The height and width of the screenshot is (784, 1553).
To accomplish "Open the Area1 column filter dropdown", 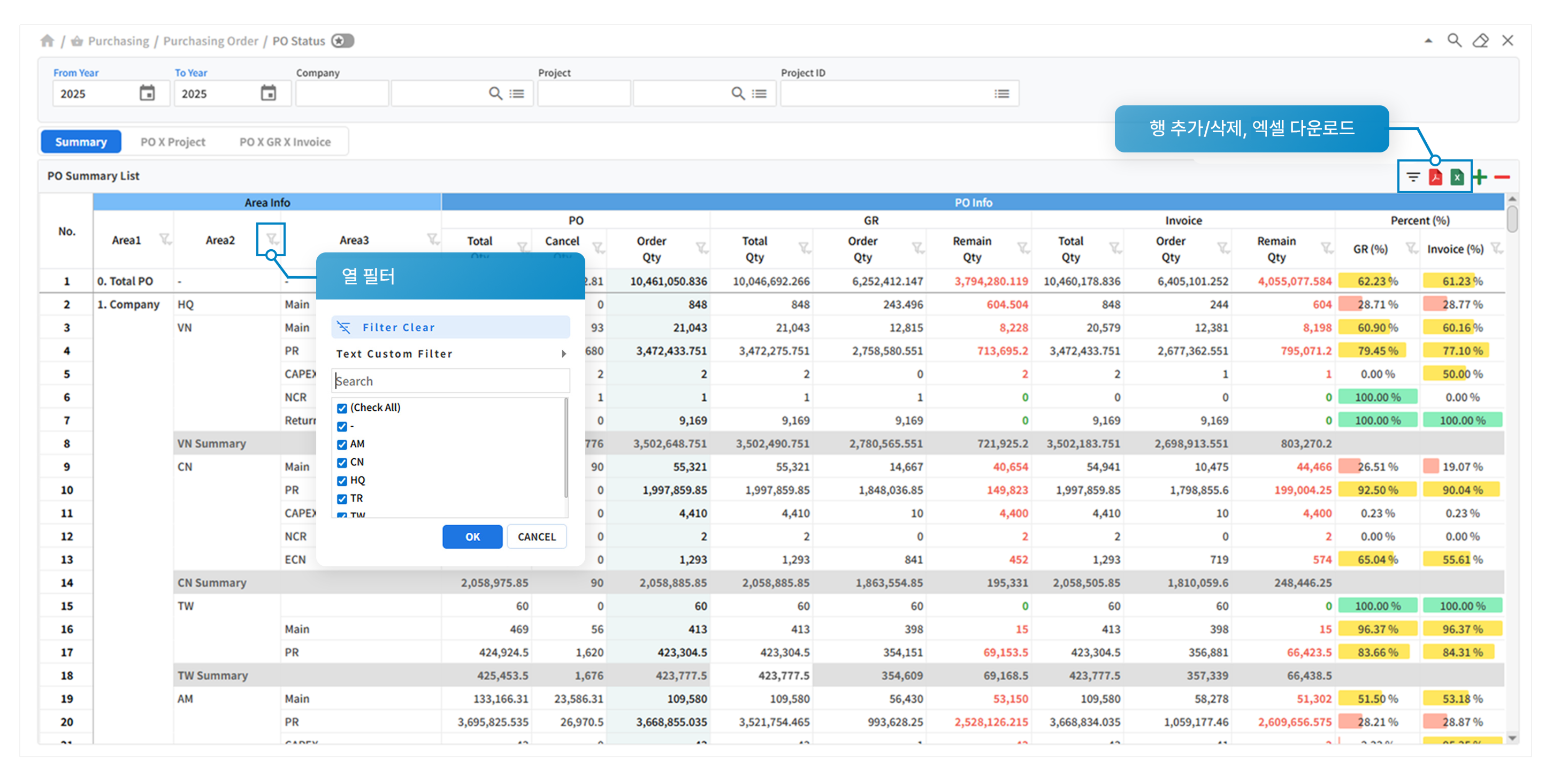I will tap(165, 240).
